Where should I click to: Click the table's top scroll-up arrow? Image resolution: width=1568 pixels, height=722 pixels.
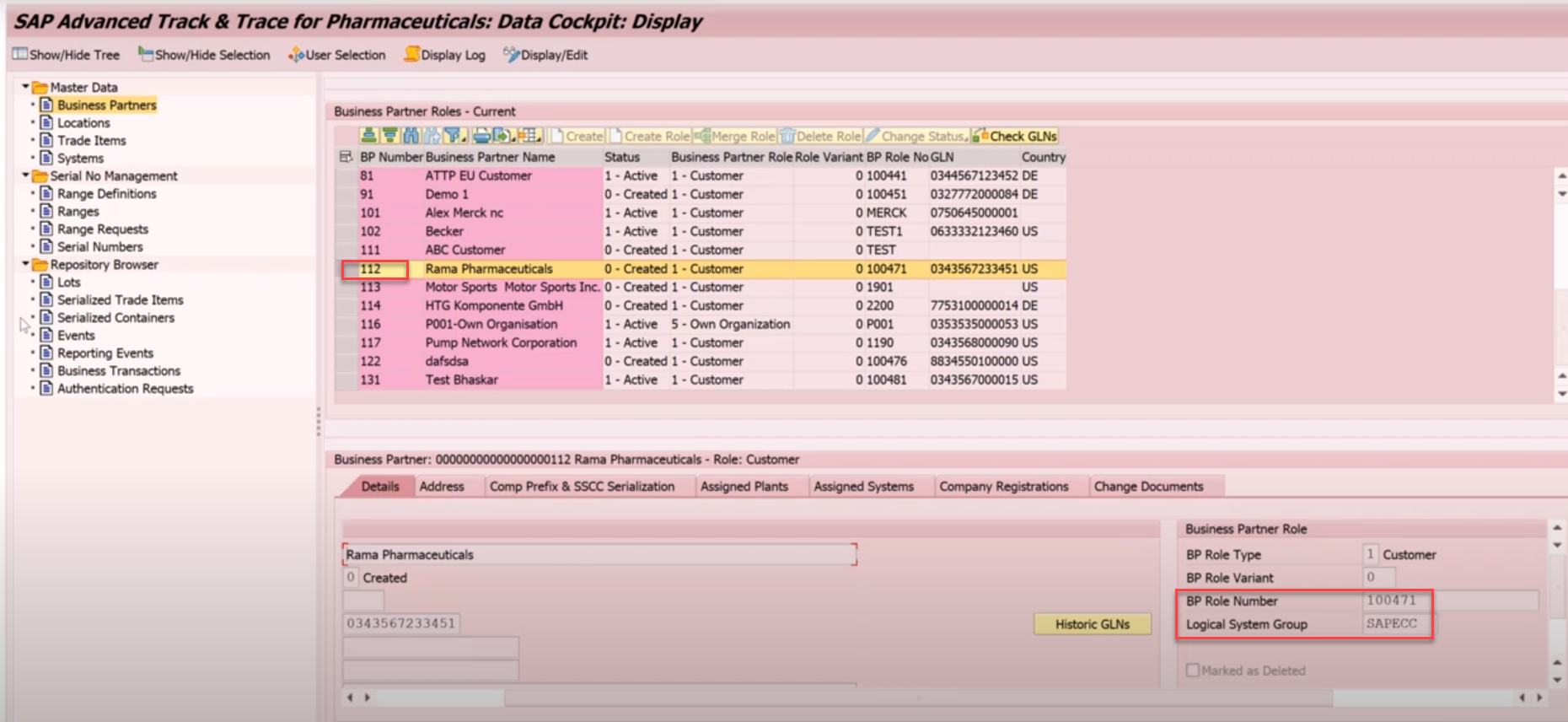[1561, 176]
